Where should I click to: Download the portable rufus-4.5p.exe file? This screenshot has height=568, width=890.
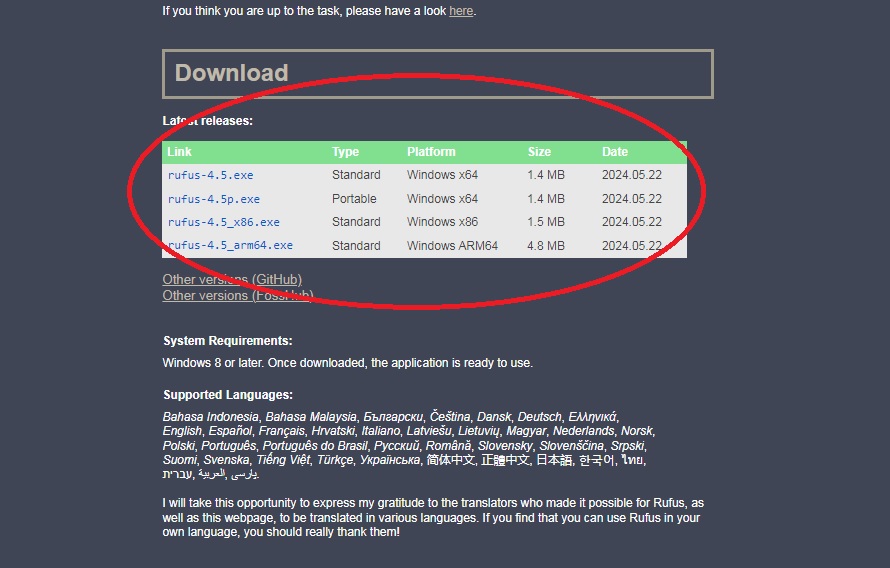[x=213, y=199]
